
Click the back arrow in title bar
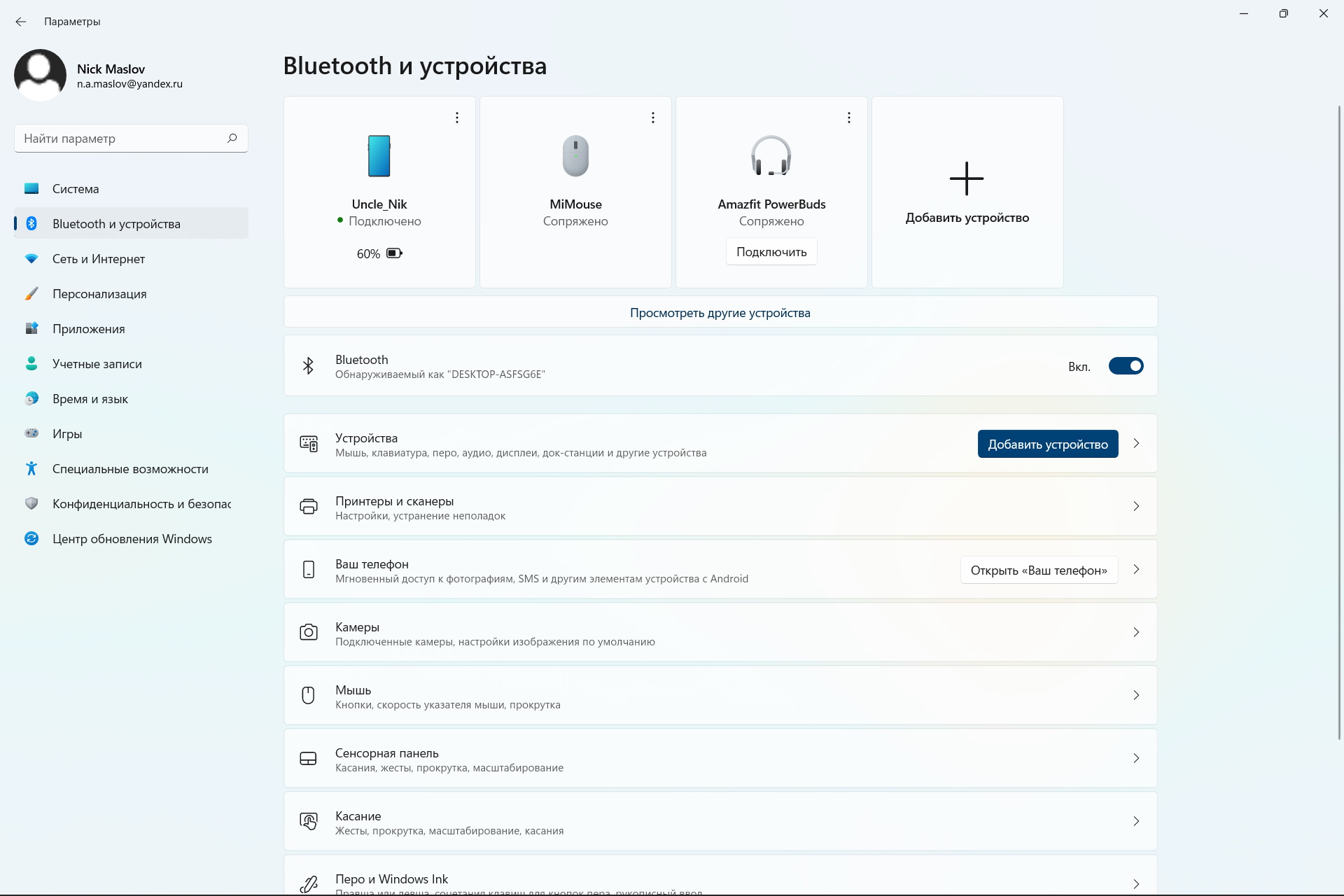point(21,22)
